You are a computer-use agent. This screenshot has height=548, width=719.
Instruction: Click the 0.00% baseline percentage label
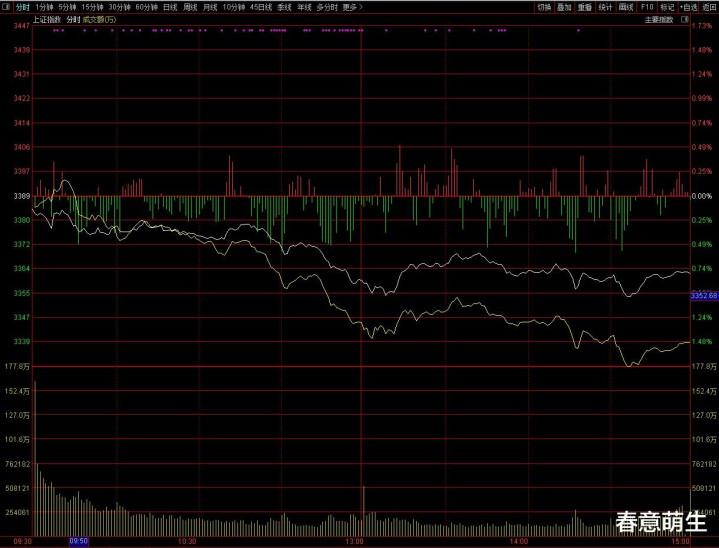click(x=702, y=196)
